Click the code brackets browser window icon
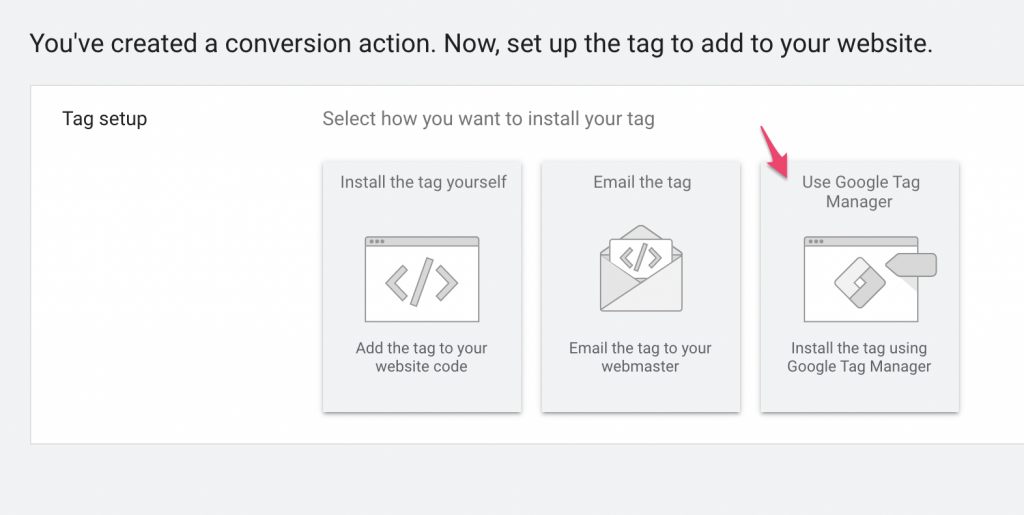The height and width of the screenshot is (515, 1024). [422, 279]
